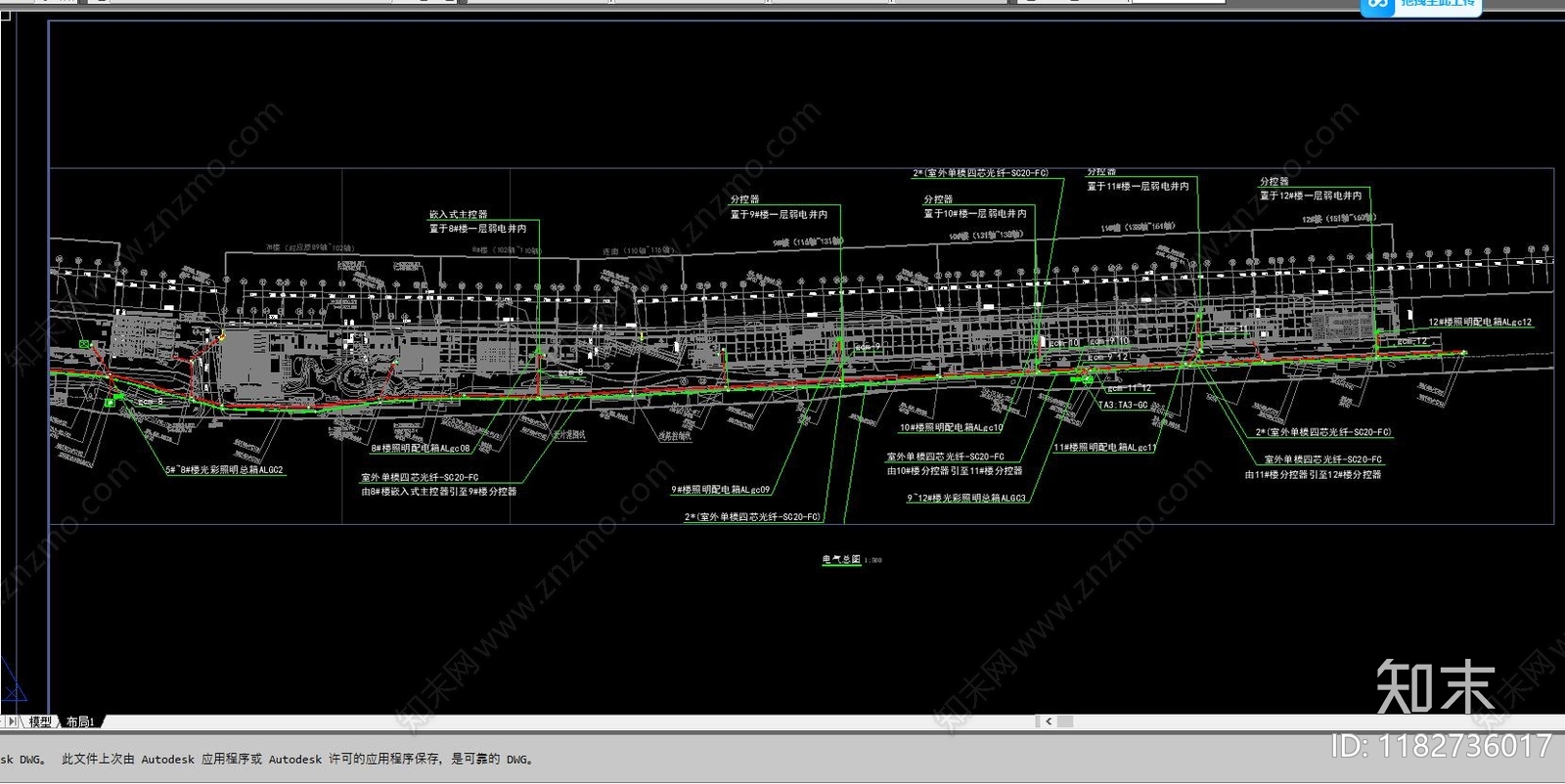Select label 11#楼照明配电箱ALgc11

coord(1104,448)
